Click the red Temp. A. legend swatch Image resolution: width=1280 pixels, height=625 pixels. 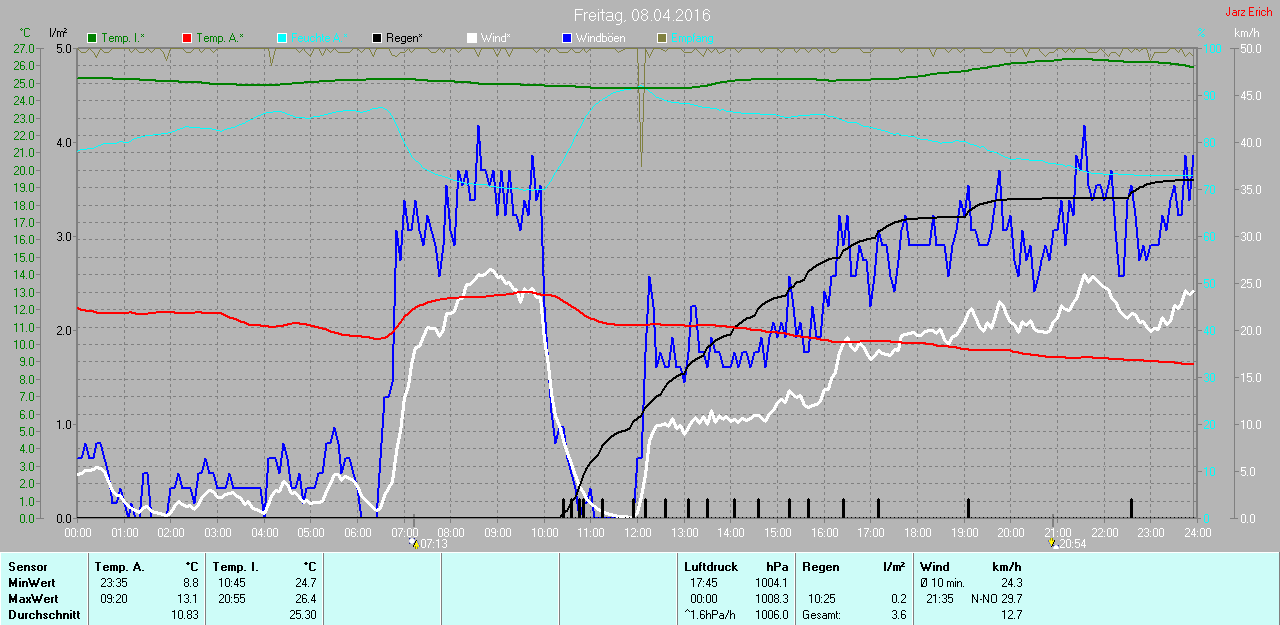click(187, 38)
